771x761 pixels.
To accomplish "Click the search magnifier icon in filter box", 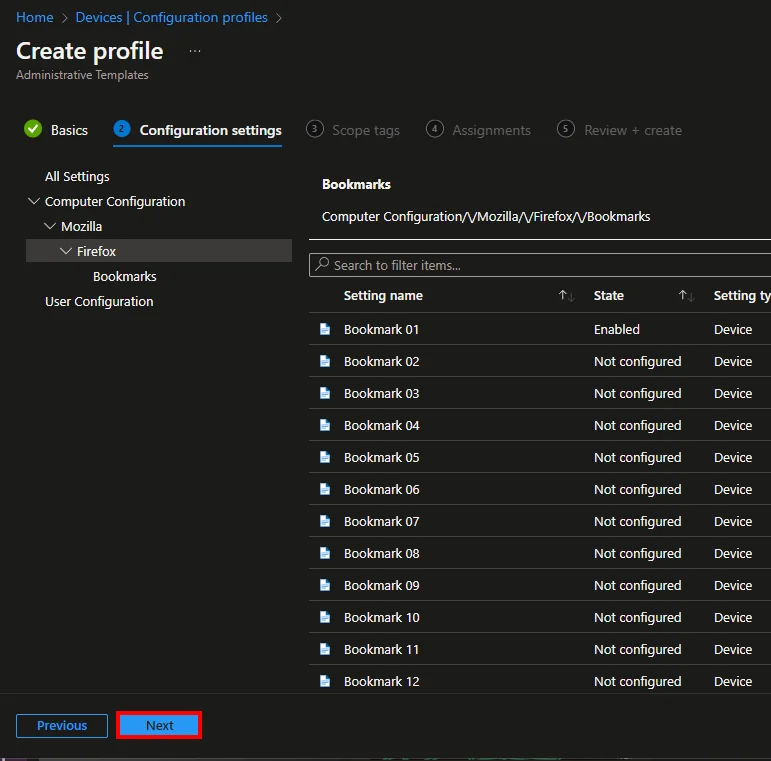I will tap(322, 264).
